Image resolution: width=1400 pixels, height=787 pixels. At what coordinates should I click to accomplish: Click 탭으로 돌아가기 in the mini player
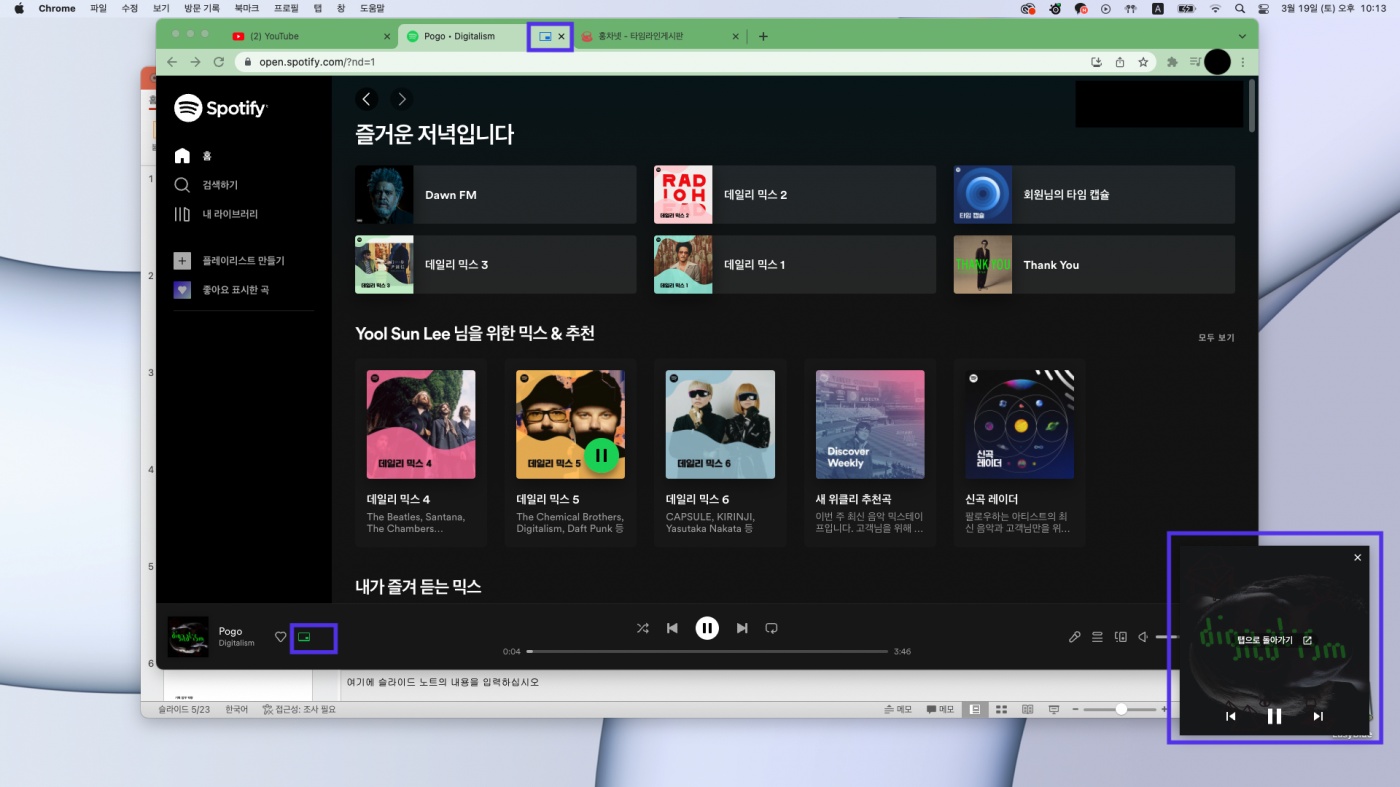coord(1273,640)
